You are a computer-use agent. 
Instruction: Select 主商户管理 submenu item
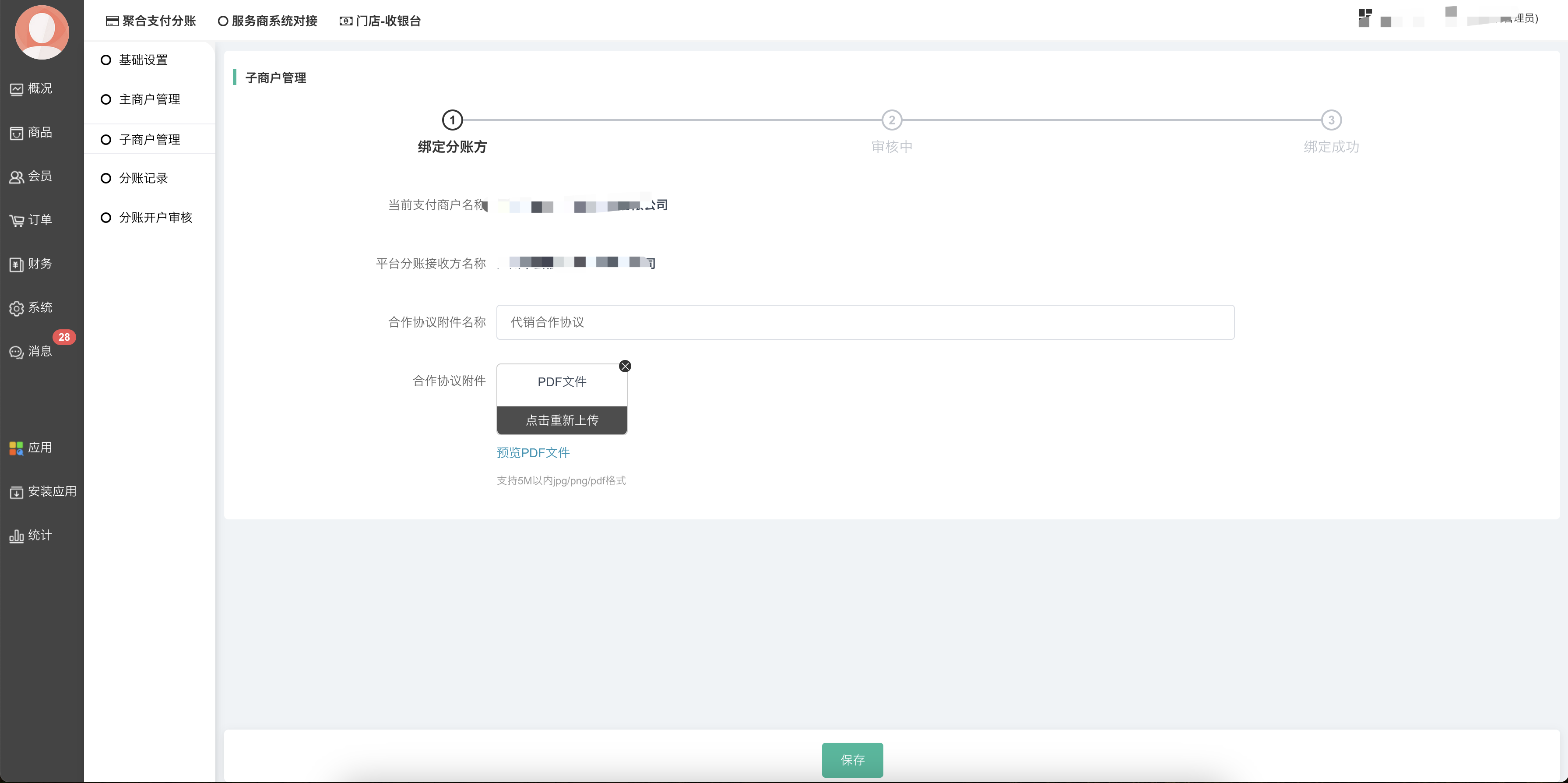click(149, 99)
